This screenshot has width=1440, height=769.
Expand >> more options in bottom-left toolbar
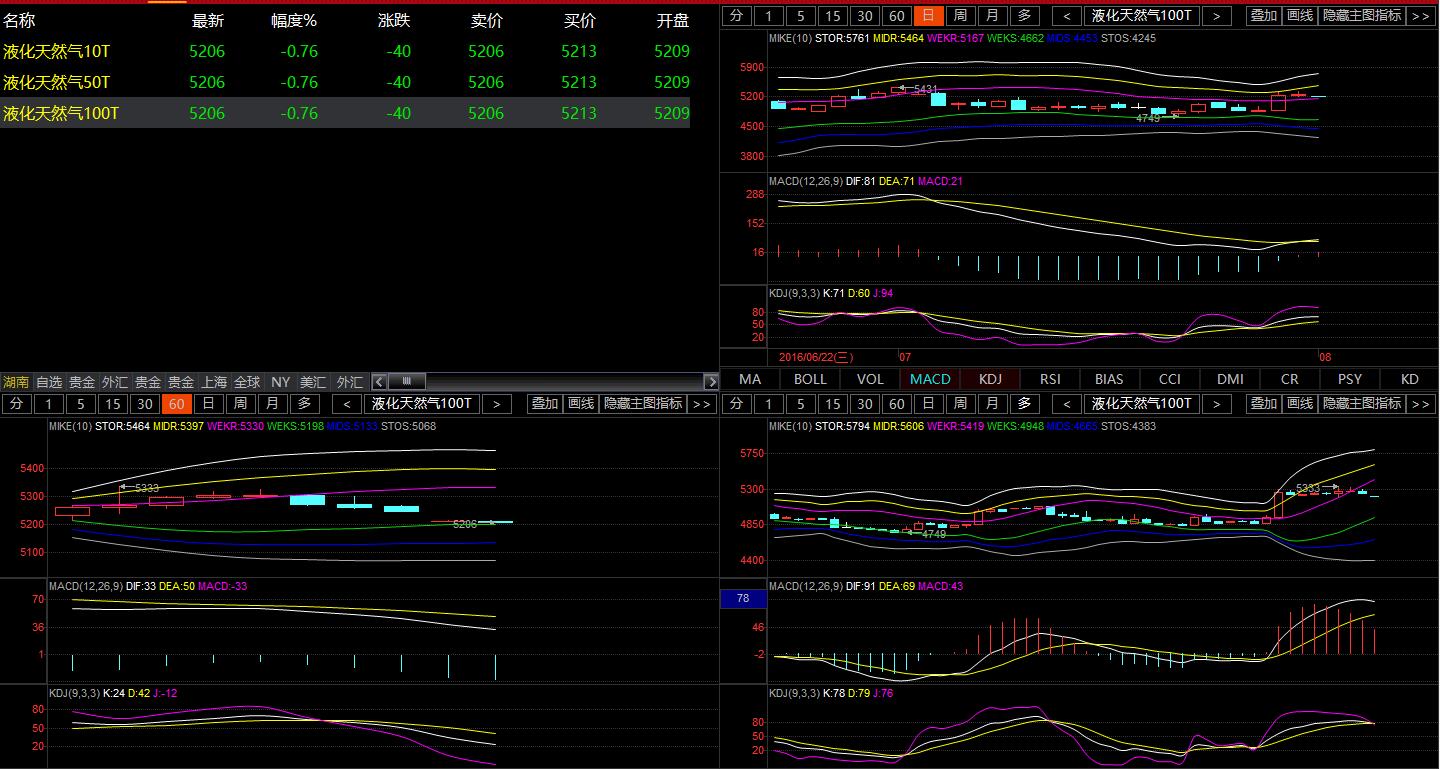(702, 403)
